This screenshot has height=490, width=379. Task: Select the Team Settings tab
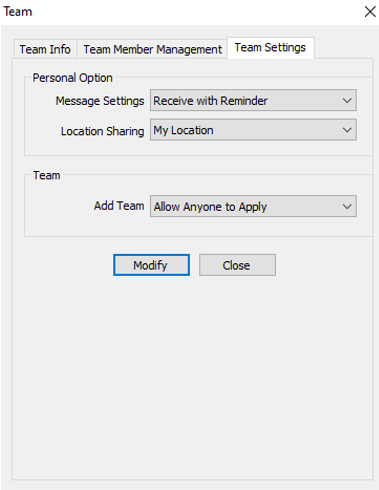(270, 48)
